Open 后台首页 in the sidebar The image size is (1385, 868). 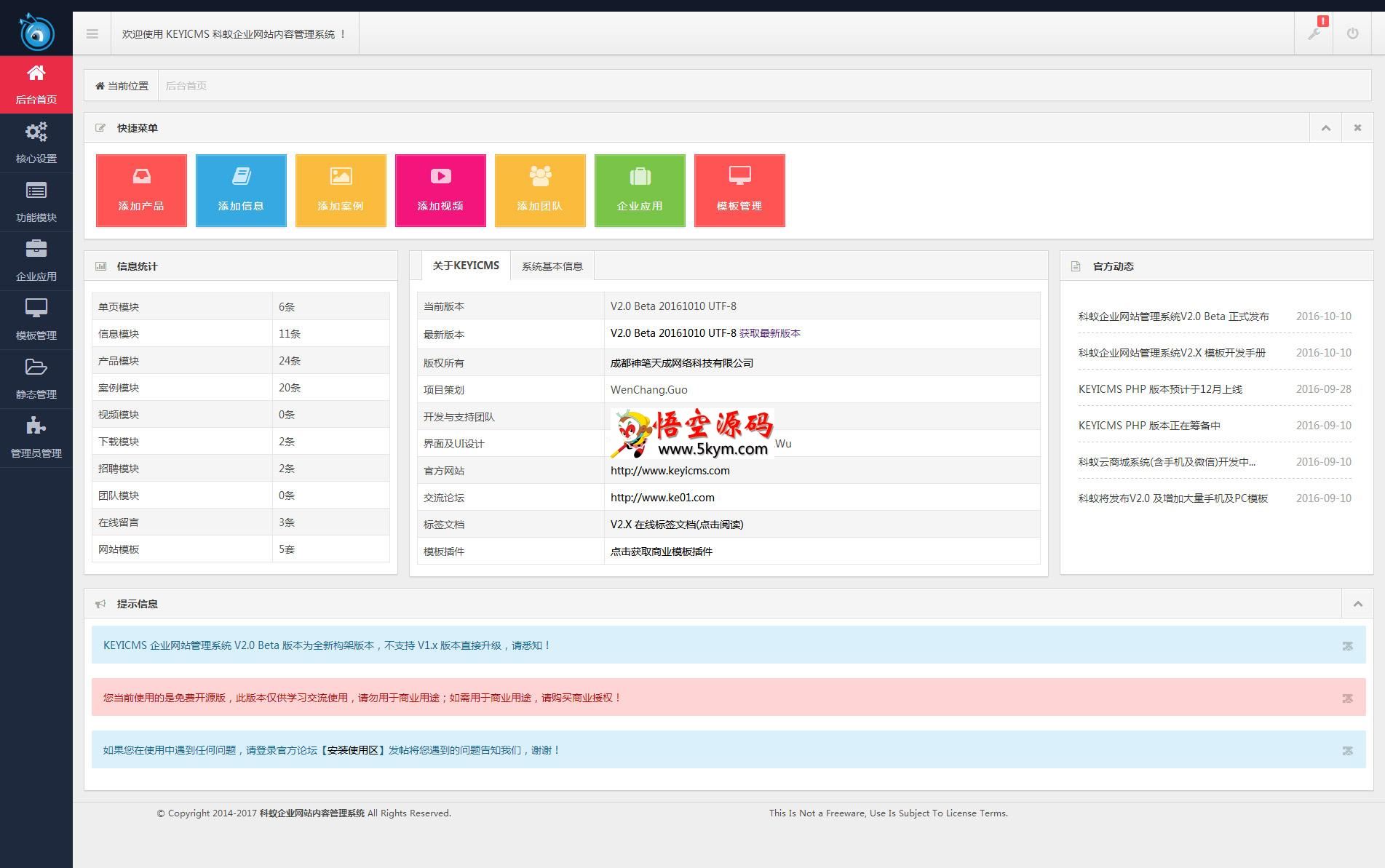coord(36,84)
